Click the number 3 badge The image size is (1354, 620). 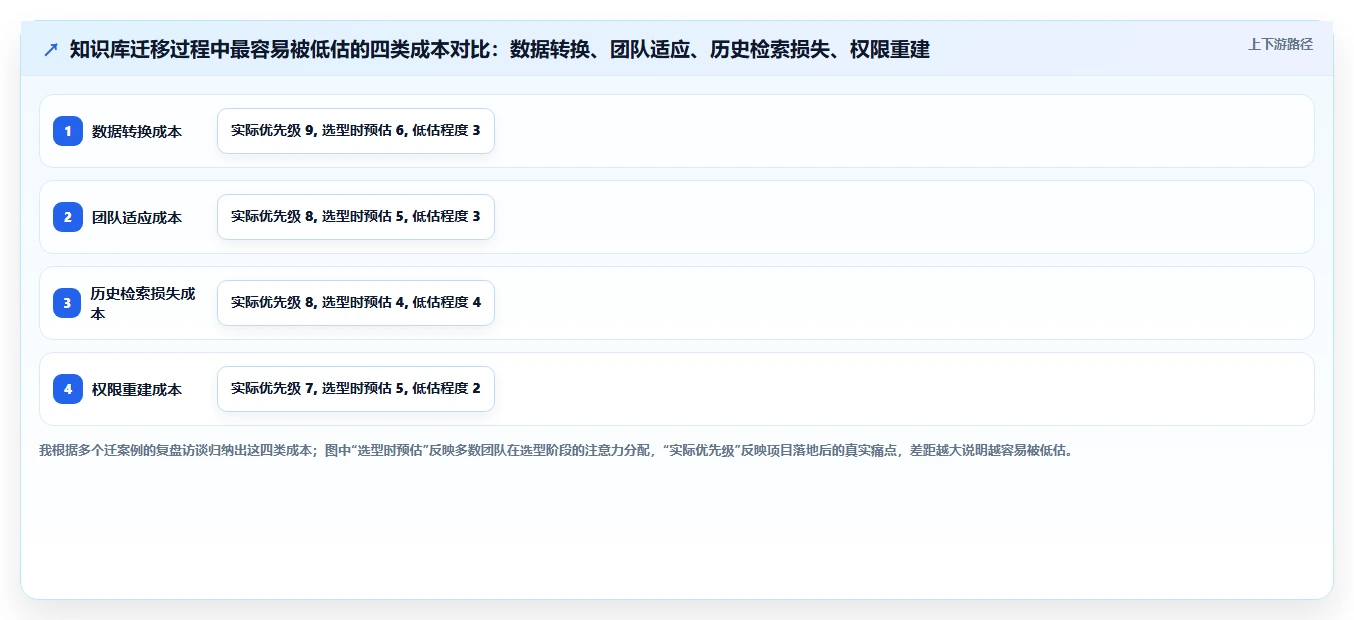68,303
